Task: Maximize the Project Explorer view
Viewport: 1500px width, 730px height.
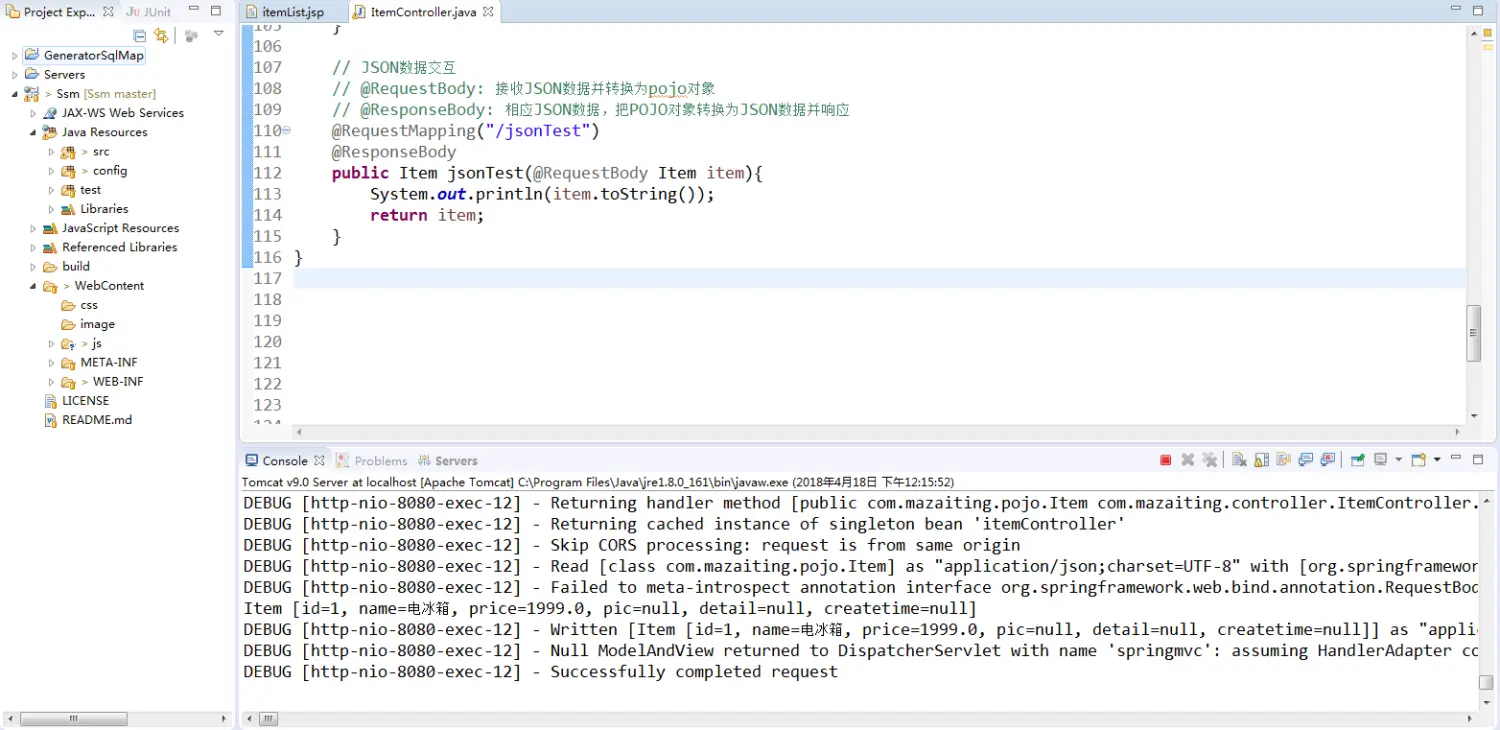Action: click(x=216, y=11)
